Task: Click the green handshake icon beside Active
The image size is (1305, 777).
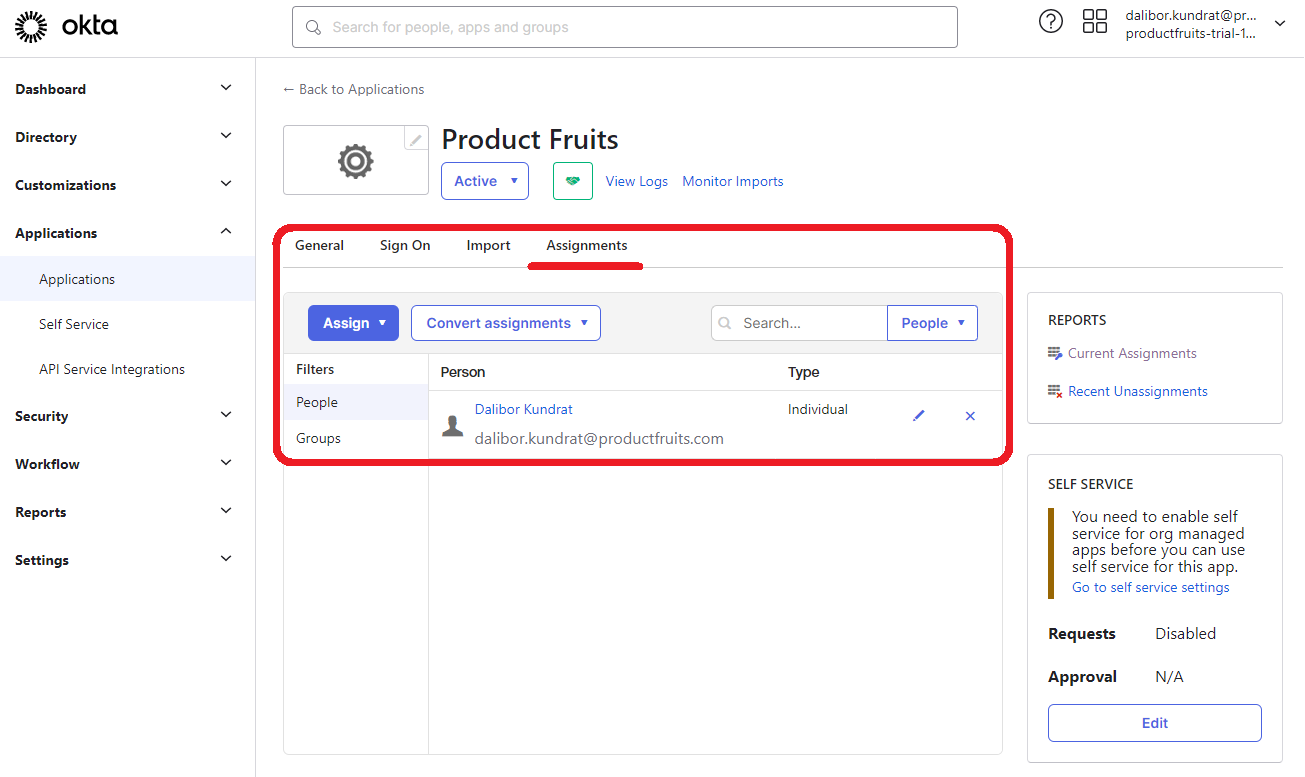Action: pyautogui.click(x=572, y=180)
